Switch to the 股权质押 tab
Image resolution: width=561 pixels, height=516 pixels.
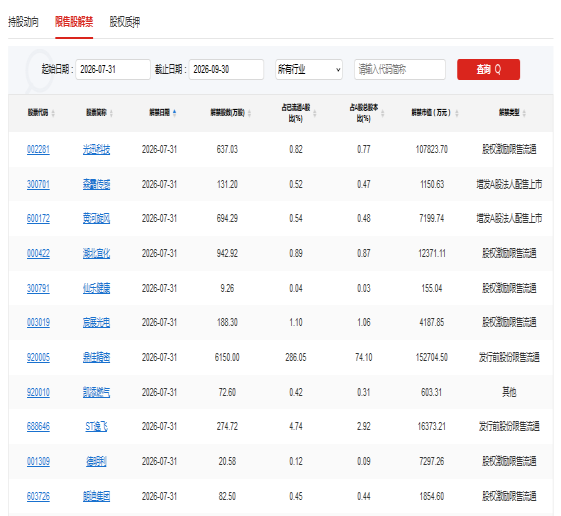pos(125,22)
